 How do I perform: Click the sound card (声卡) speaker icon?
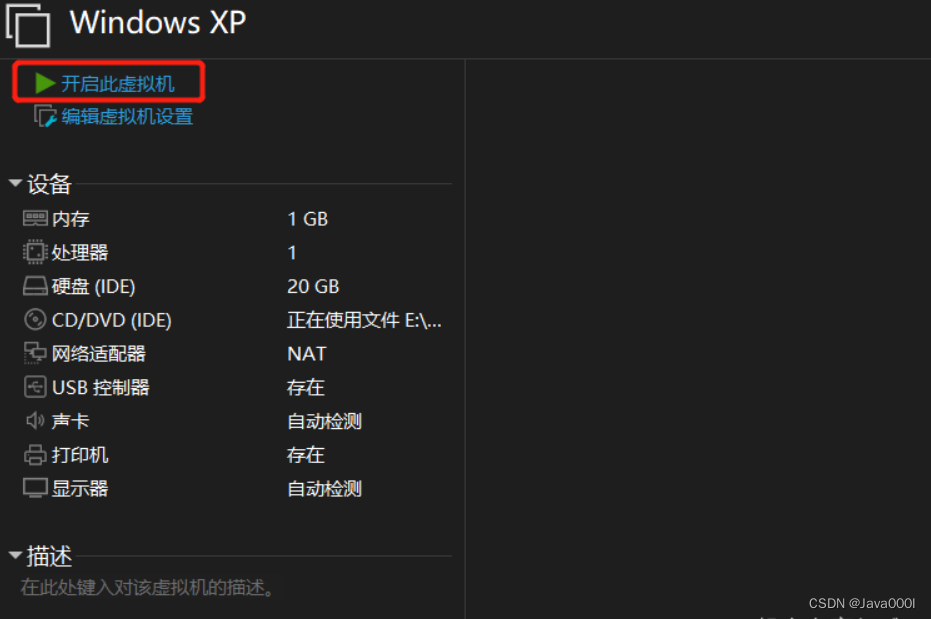(x=35, y=421)
